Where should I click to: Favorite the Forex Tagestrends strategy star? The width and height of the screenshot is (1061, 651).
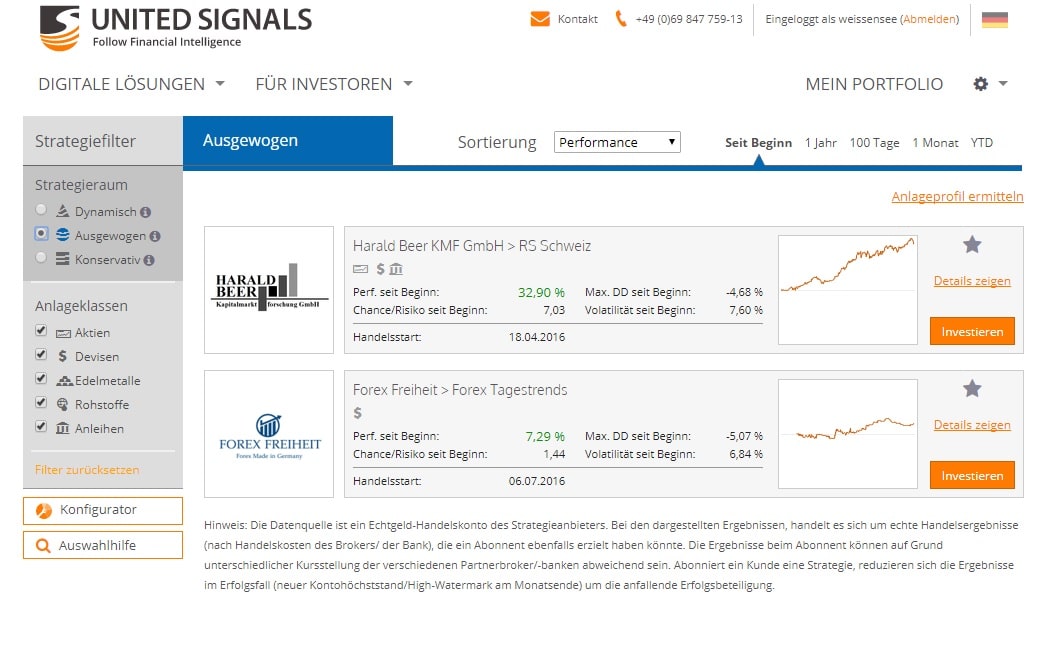972,388
